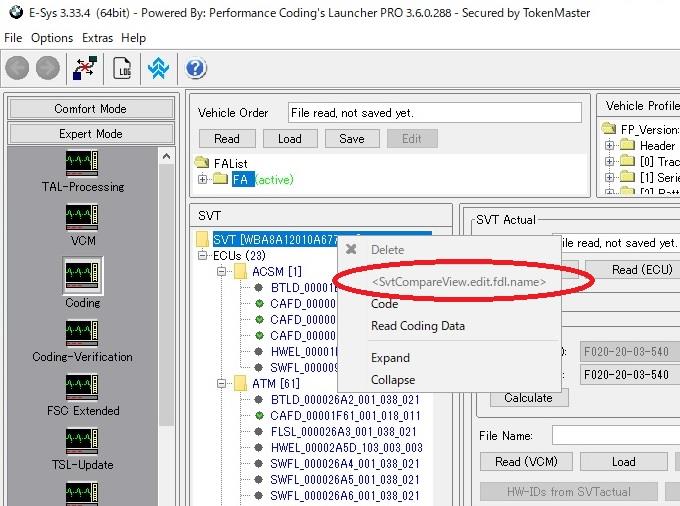
Task: Open the File menu
Action: pos(13,38)
